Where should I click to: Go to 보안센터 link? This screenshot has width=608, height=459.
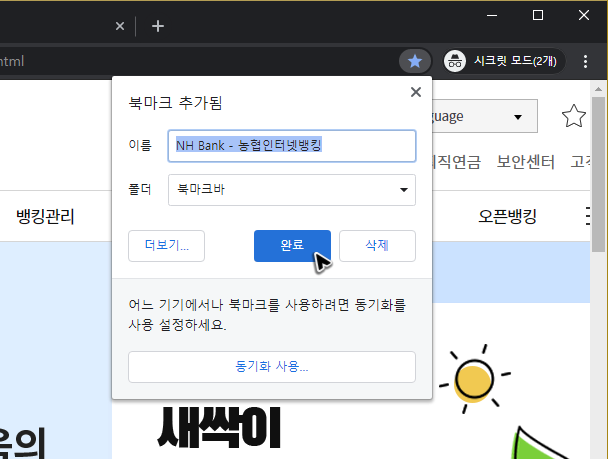coord(525,162)
